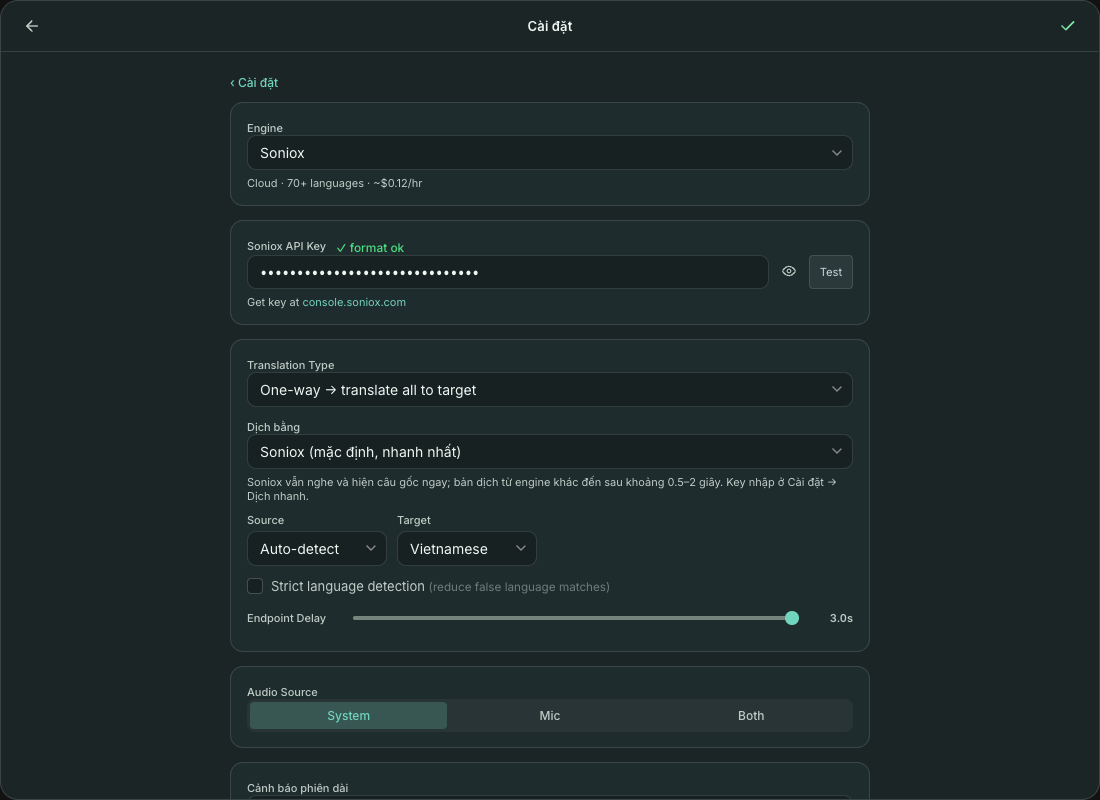This screenshot has height=800, width=1100.
Task: Enable Strict language detection checkbox
Action: [x=255, y=586]
